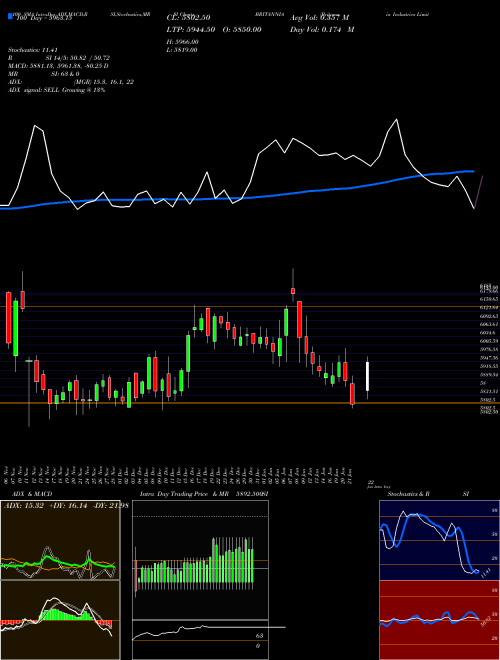The width and height of the screenshot is (500, 660).
Task: Click the white latest intraday candle
Action: pos(367,376)
